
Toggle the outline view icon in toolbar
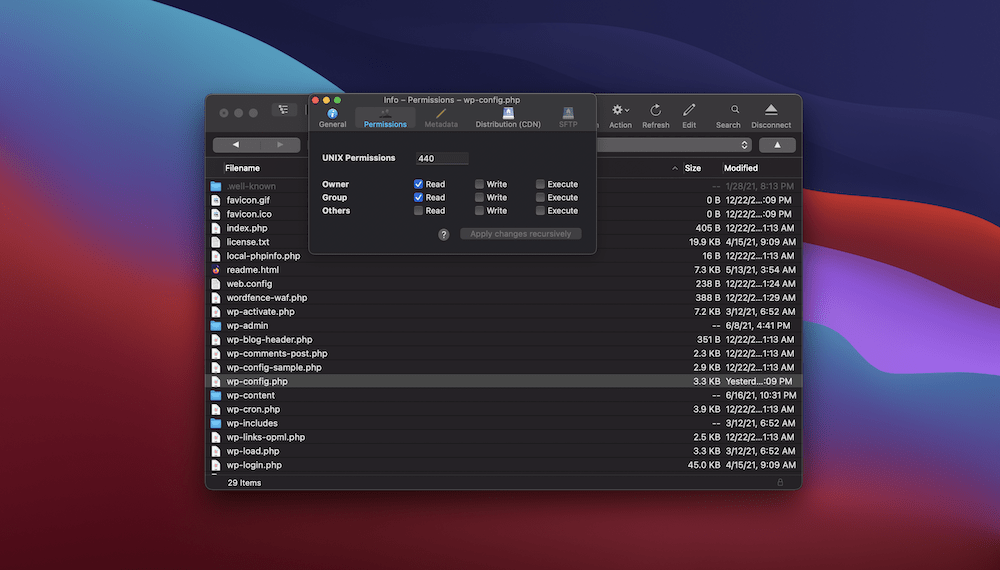[x=283, y=110]
